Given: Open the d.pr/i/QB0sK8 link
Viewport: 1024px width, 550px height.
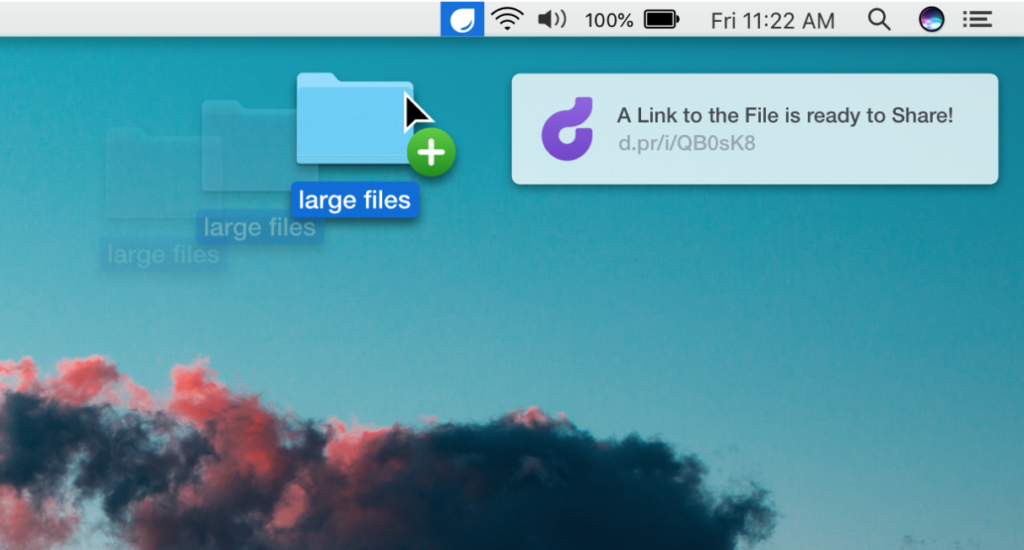Looking at the screenshot, I should [x=686, y=143].
